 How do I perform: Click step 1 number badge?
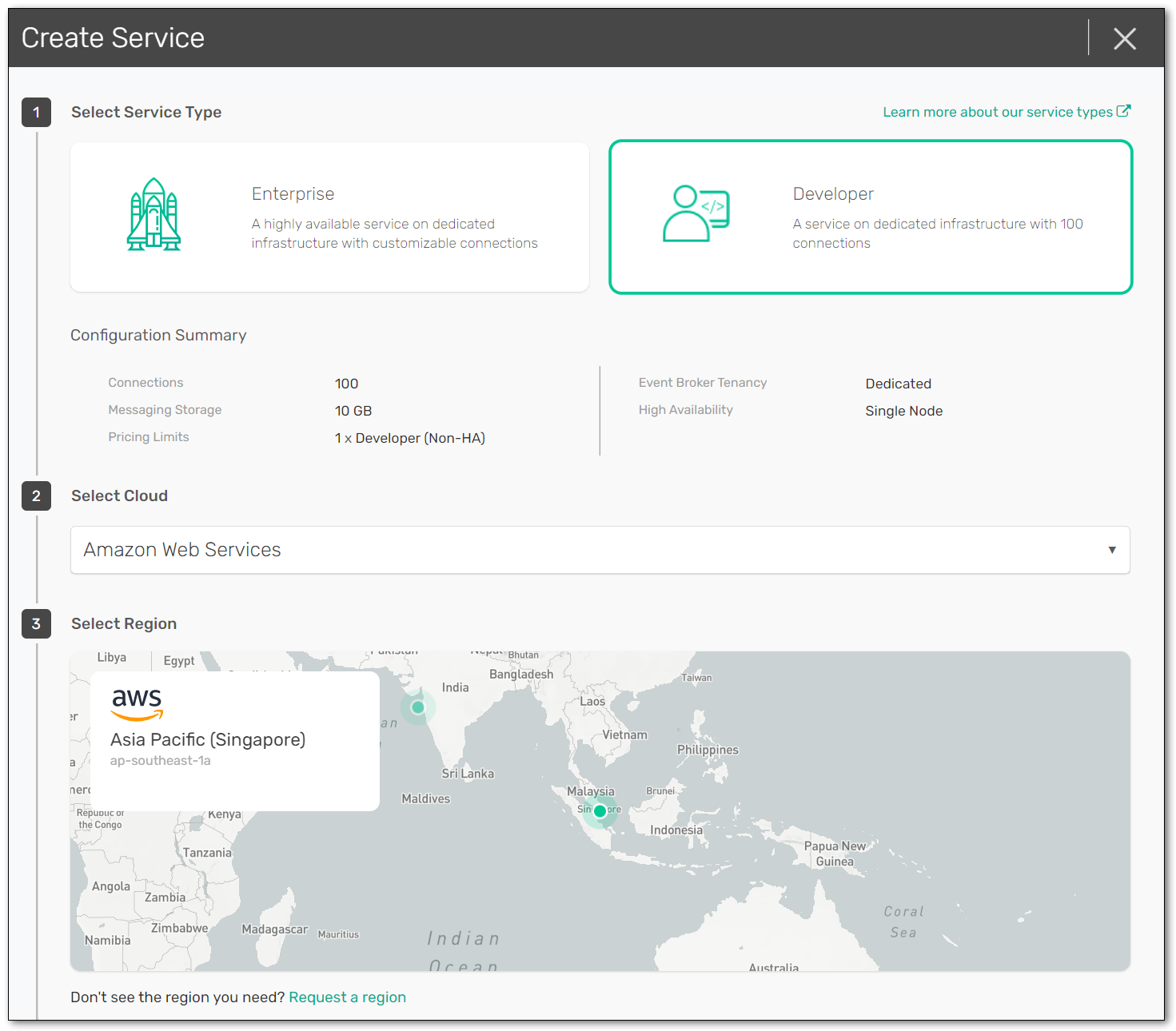tap(36, 113)
